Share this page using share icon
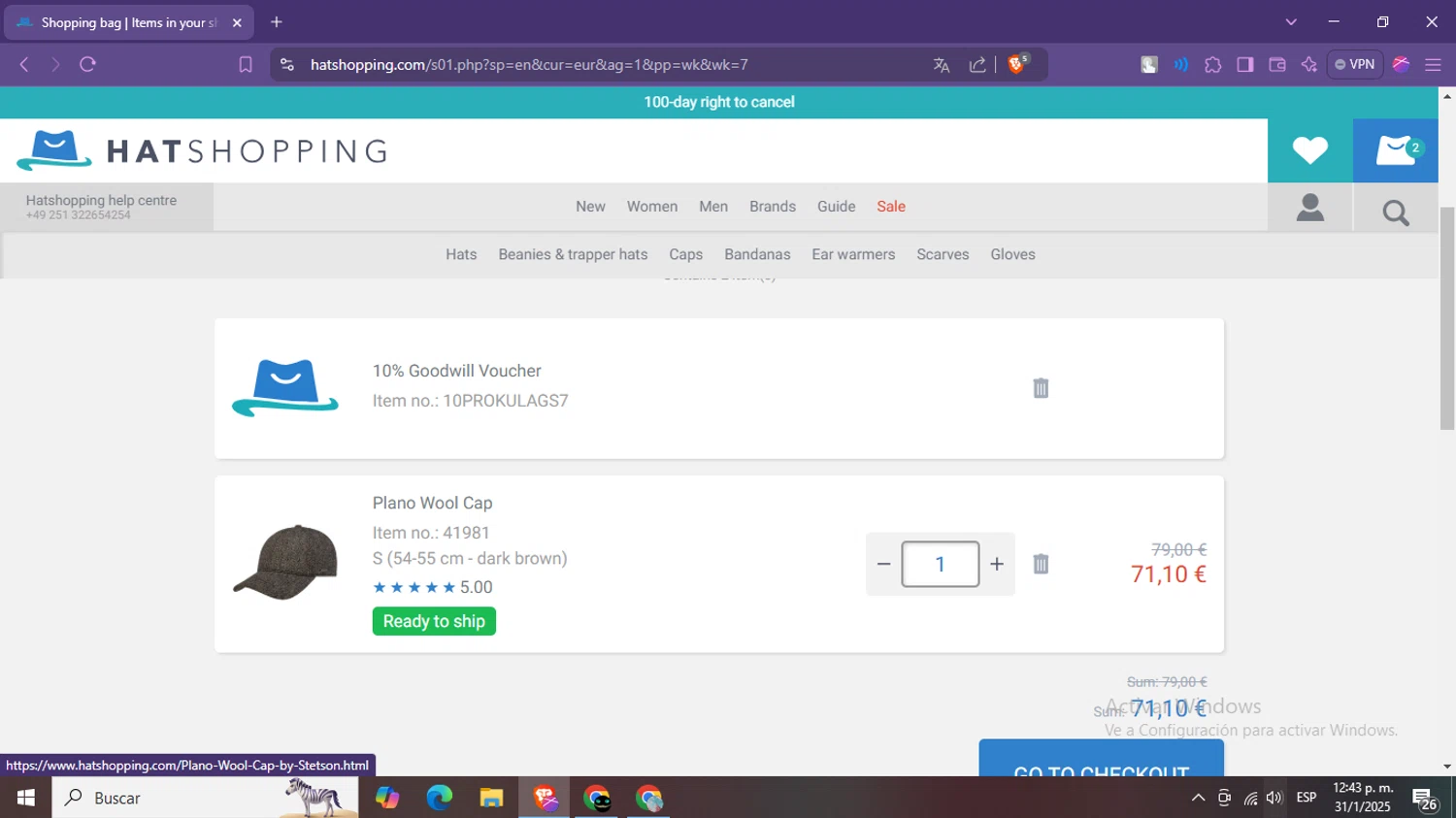Image resolution: width=1456 pixels, height=818 pixels. 977,65
